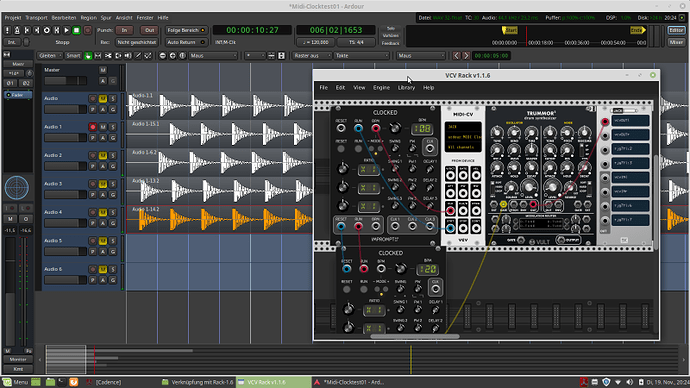The height and width of the screenshot is (388, 690).
Task: Play the selected range button
Action: (56, 30)
